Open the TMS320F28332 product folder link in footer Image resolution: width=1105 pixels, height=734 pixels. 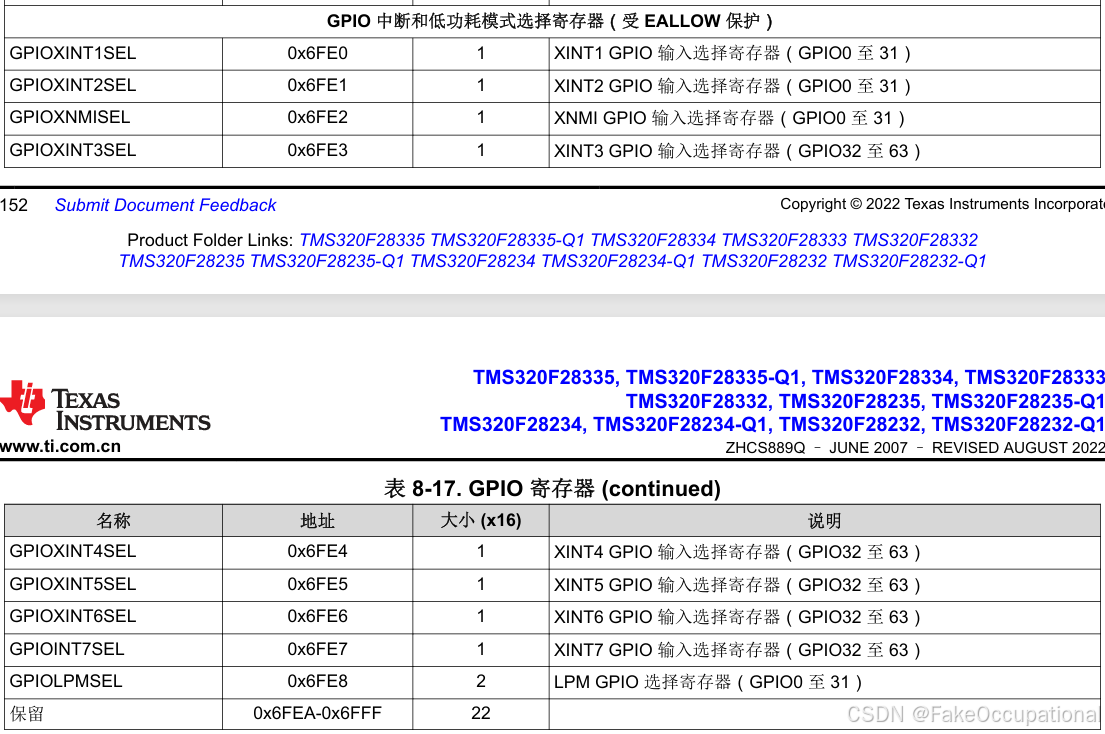click(x=915, y=240)
